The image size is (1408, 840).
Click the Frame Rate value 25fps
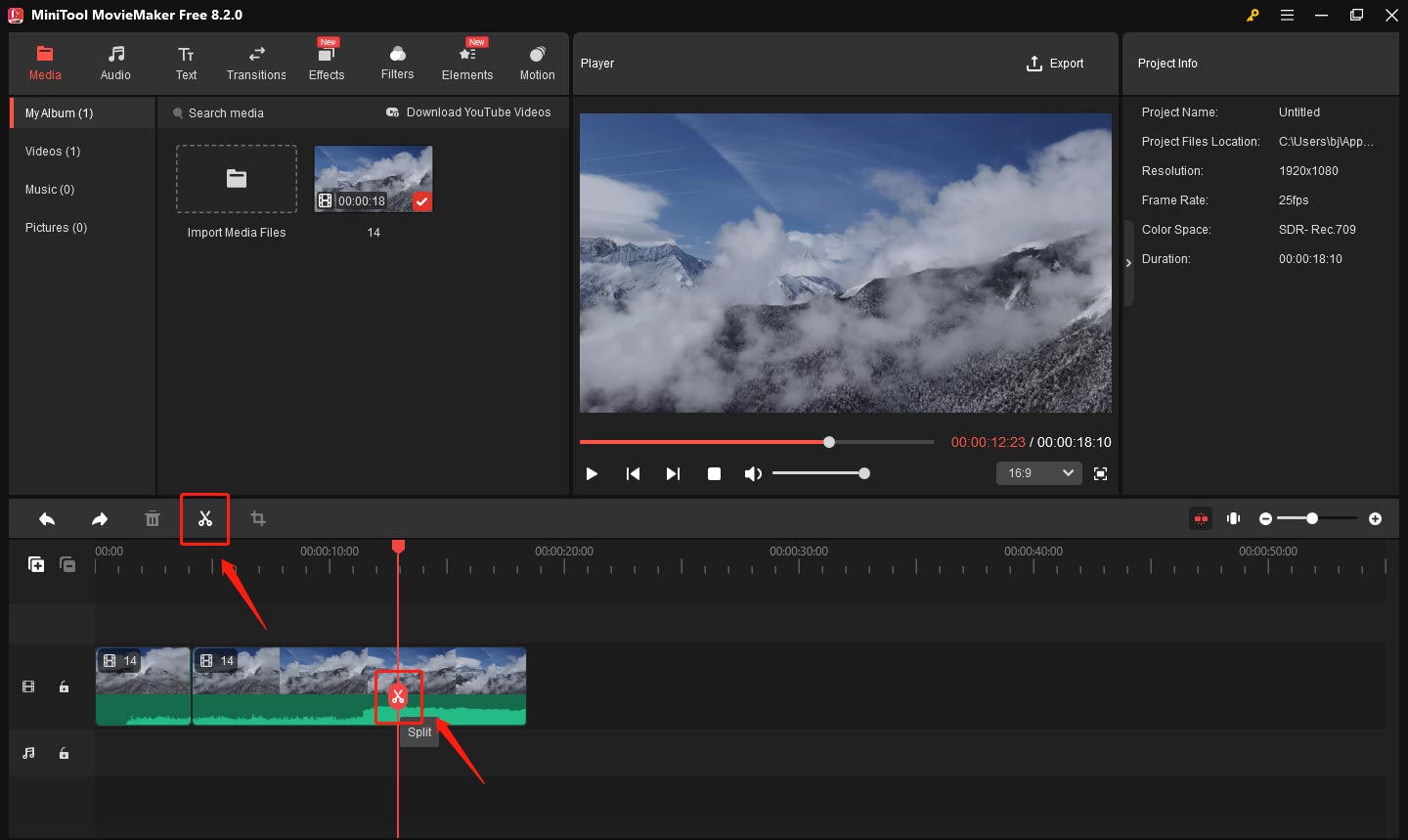coord(1294,200)
